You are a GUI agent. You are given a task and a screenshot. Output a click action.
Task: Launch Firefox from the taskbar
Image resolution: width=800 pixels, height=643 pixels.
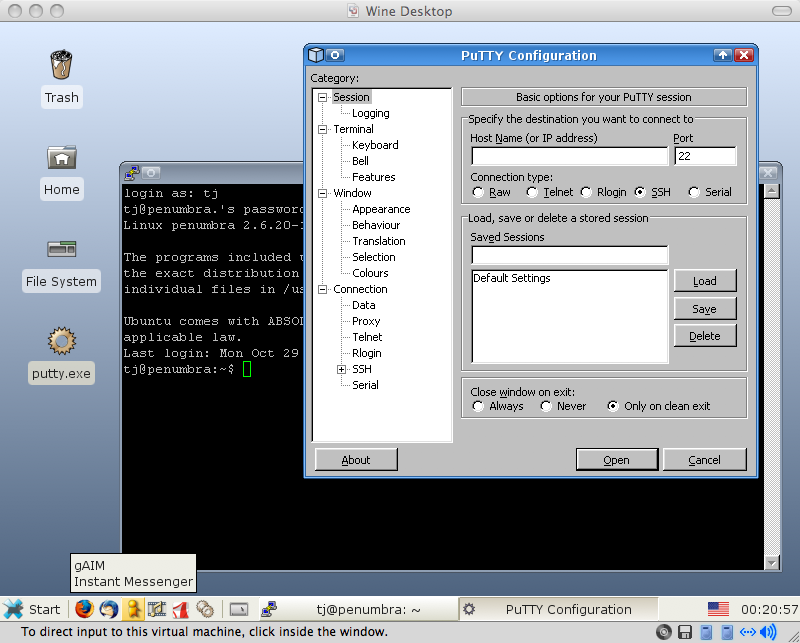tap(85, 609)
